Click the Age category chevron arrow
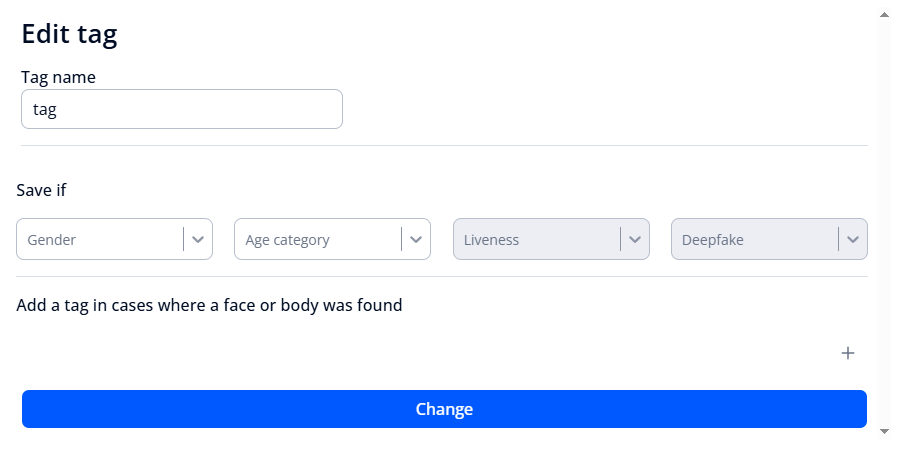The height and width of the screenshot is (449, 902). [x=416, y=240]
